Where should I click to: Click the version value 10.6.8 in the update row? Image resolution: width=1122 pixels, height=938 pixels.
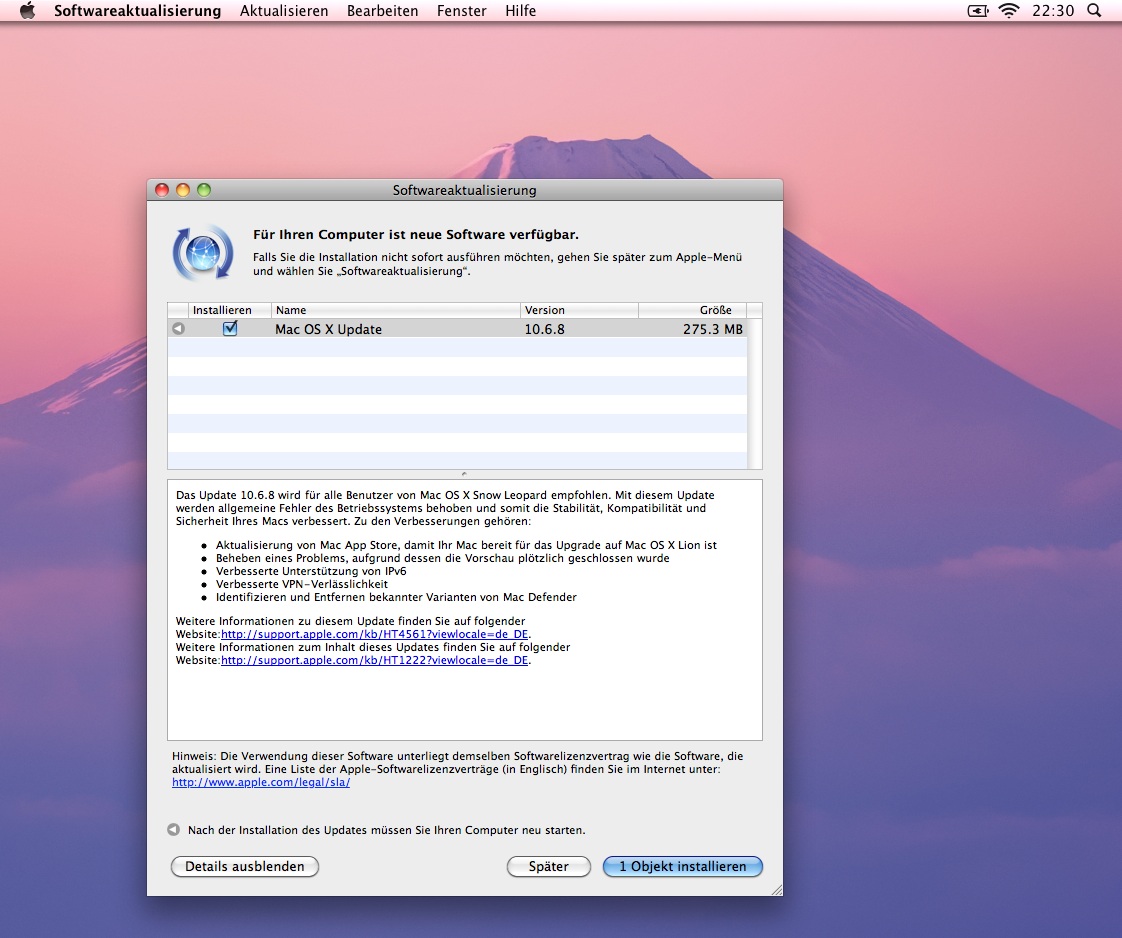[545, 329]
